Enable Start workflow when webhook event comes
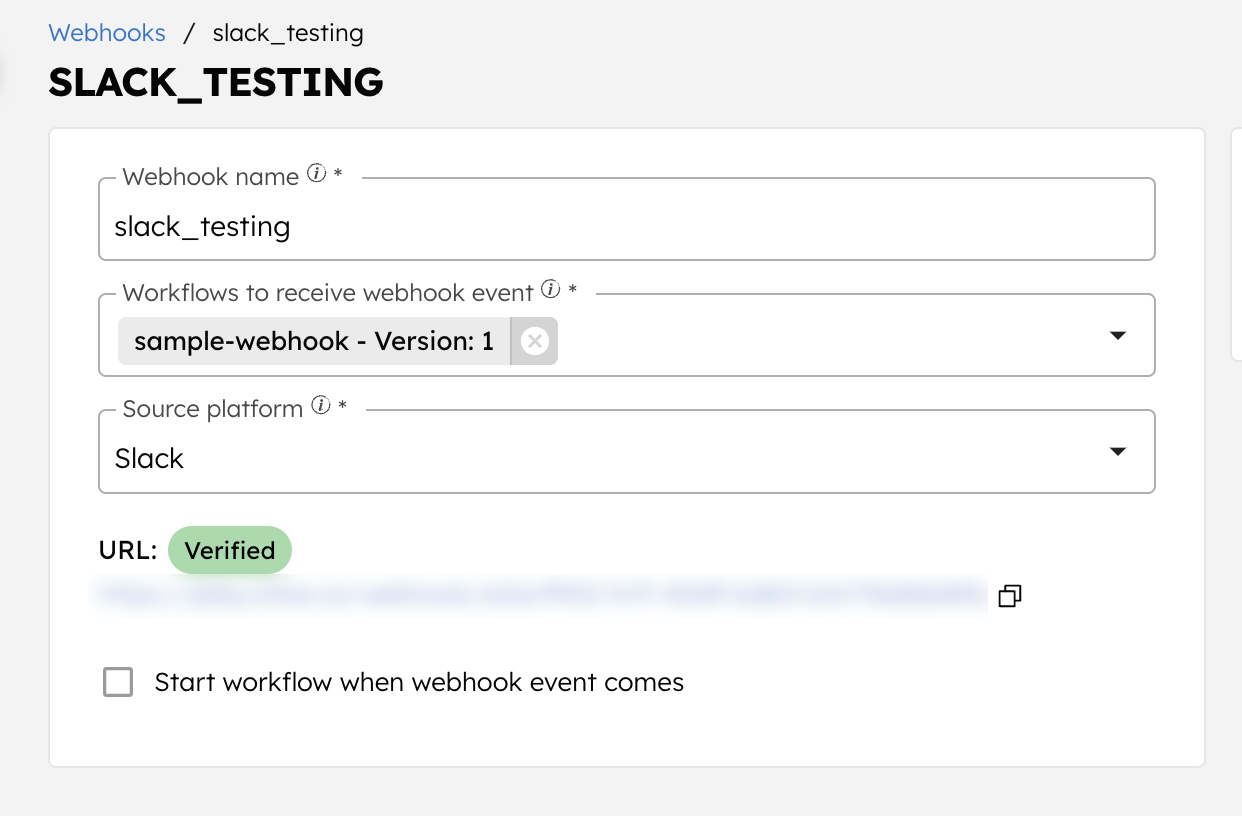Image resolution: width=1242 pixels, height=816 pixels. (118, 682)
